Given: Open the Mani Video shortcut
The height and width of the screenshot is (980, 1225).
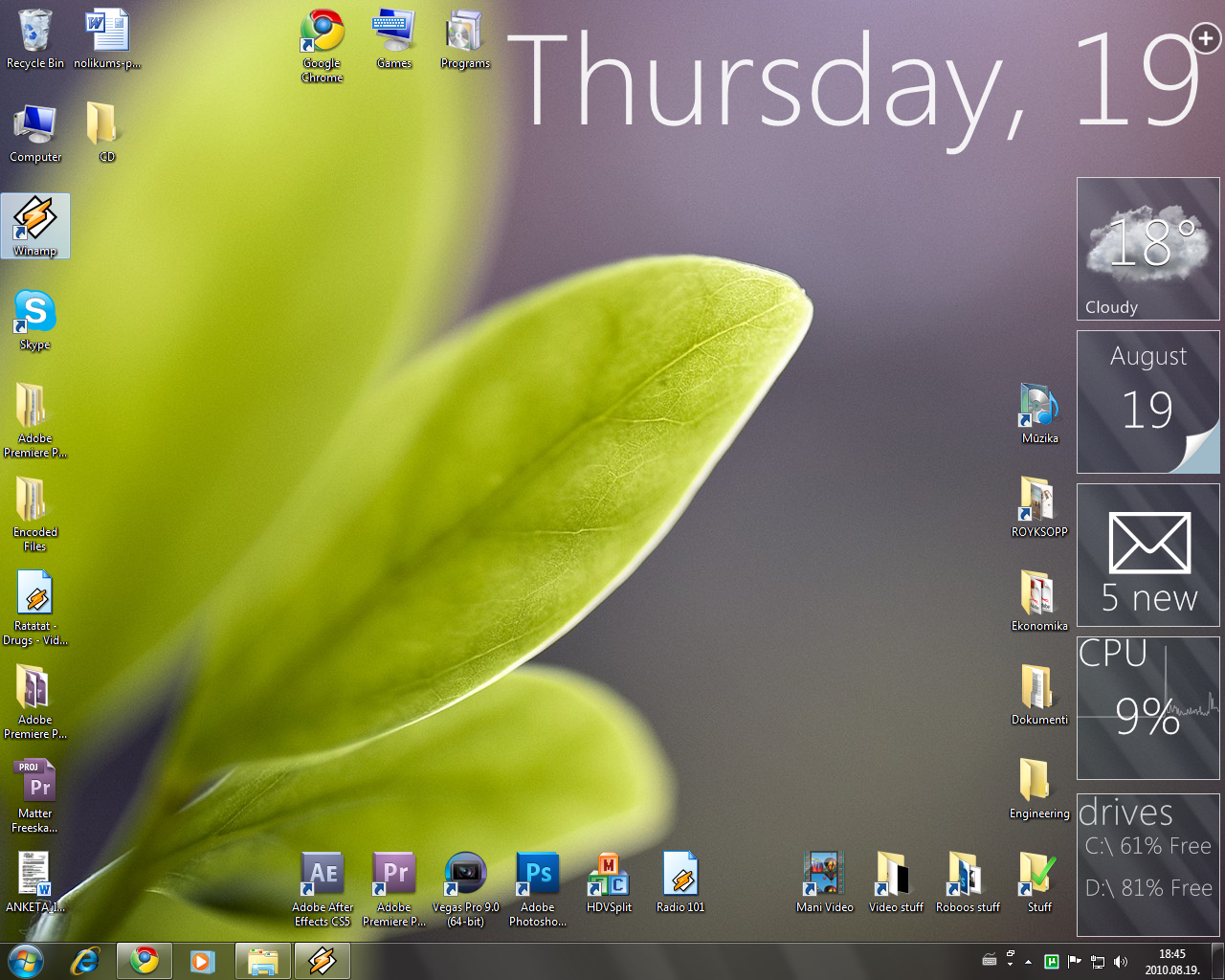Looking at the screenshot, I should (825, 882).
